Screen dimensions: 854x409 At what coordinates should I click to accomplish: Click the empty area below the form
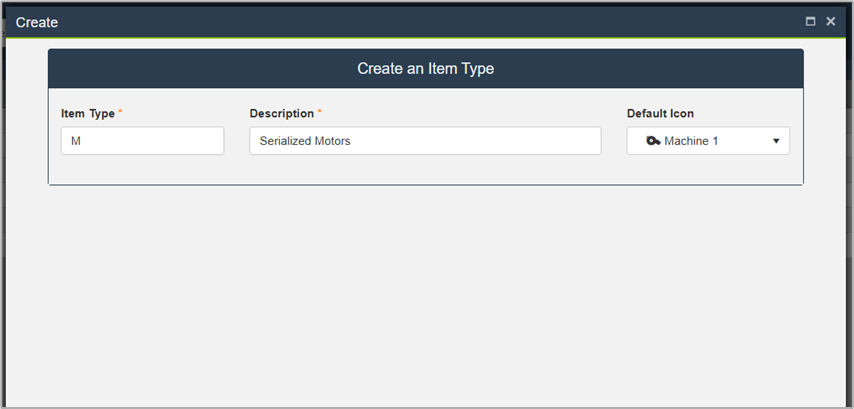coord(426,290)
